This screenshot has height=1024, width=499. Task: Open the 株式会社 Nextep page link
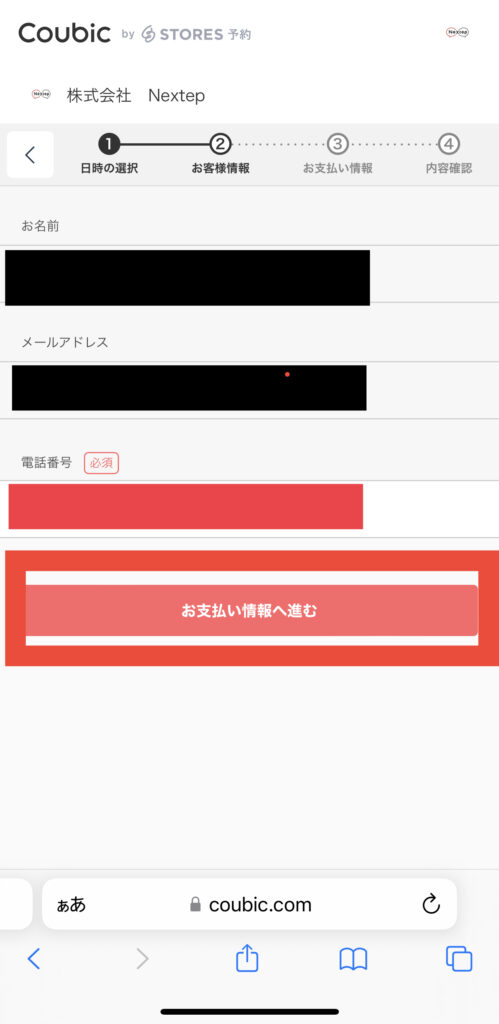(136, 95)
